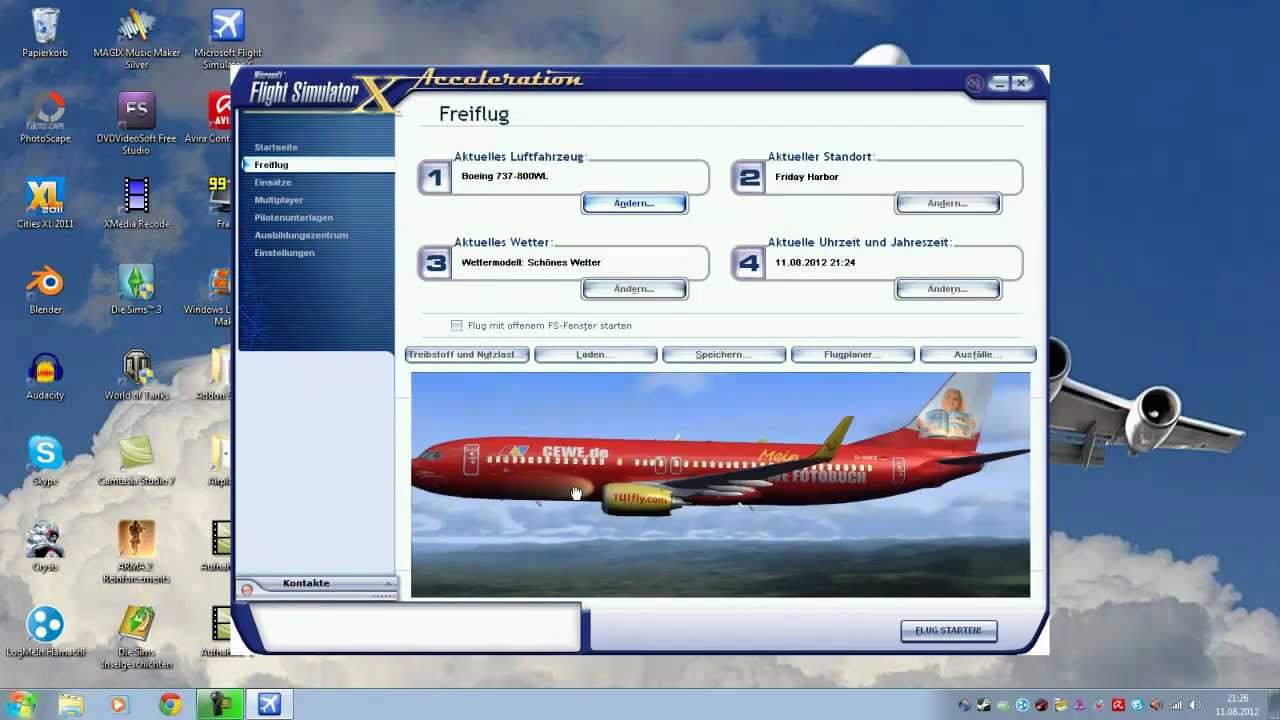The image size is (1280, 720).
Task: Click the 11.08.2012 21:24 date field
Action: pyautogui.click(x=895, y=263)
